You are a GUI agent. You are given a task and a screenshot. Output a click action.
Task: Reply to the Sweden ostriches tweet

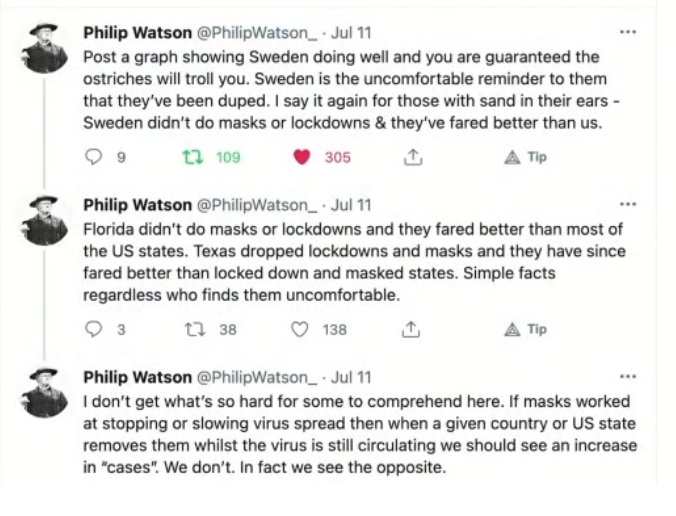[x=96, y=157]
